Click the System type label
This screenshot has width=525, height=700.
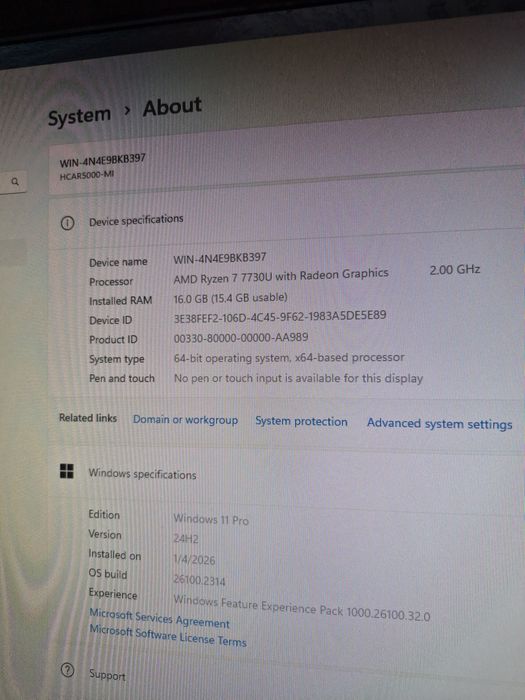click(117, 359)
